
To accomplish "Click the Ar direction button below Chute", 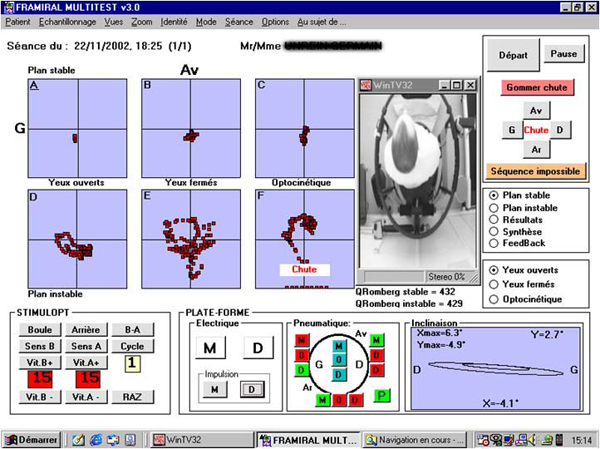I will 536,149.
